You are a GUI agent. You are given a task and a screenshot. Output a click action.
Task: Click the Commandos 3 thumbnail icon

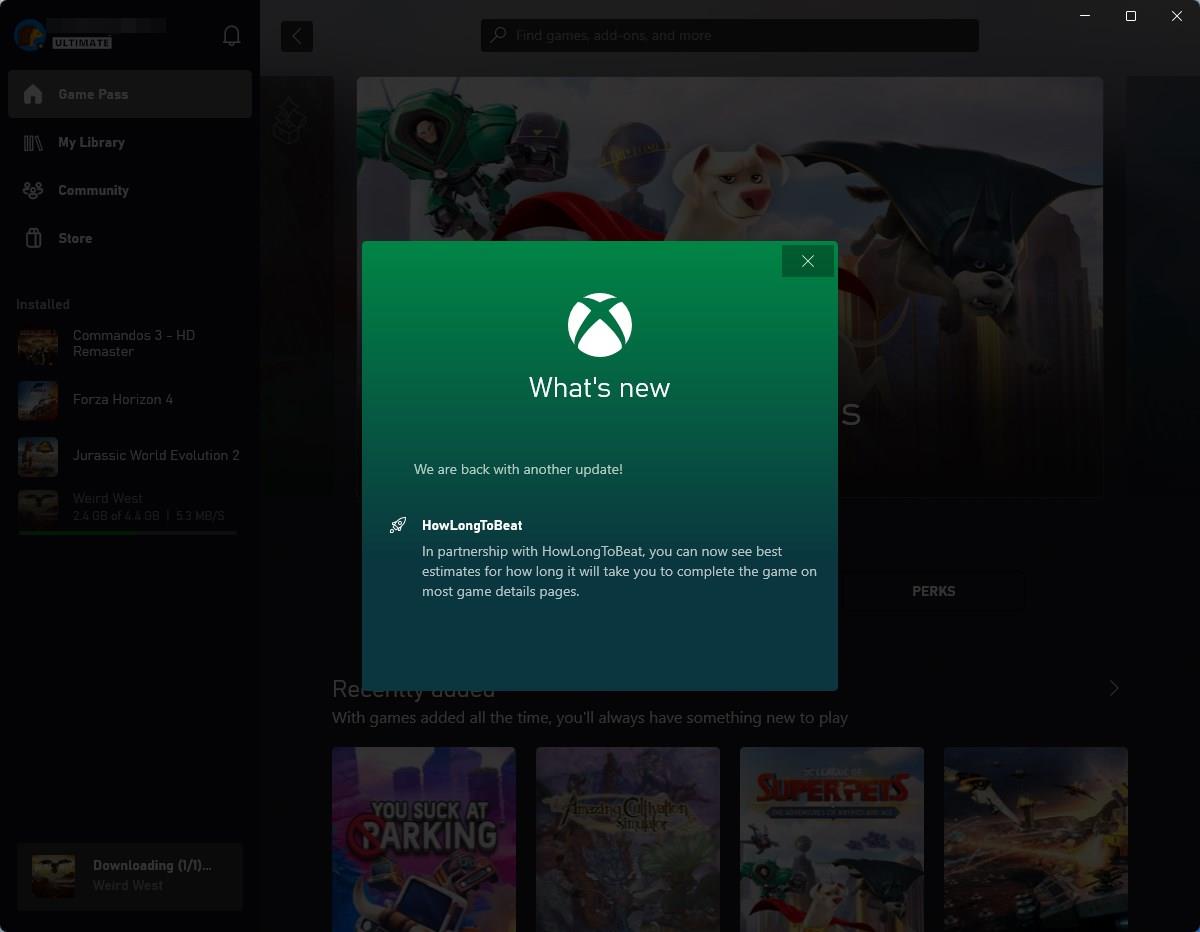(38, 345)
